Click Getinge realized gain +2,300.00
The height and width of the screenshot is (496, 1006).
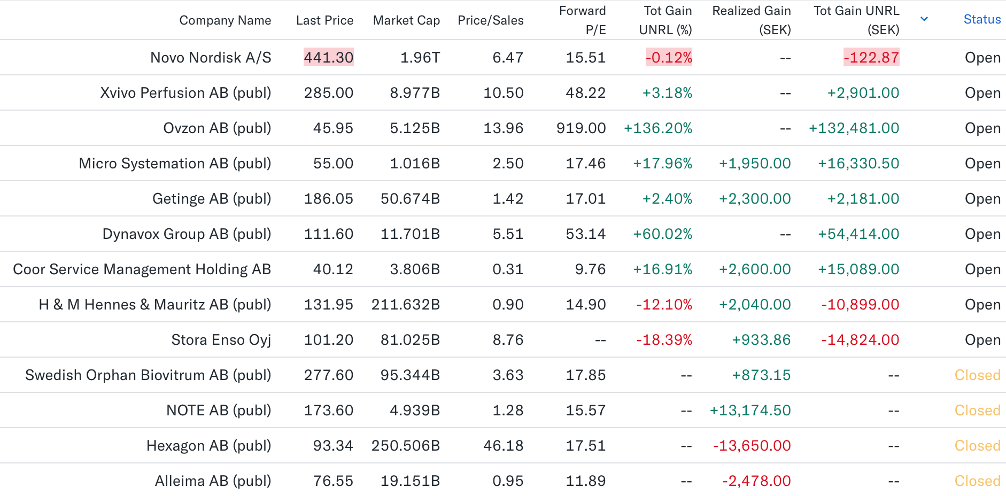[x=754, y=198]
